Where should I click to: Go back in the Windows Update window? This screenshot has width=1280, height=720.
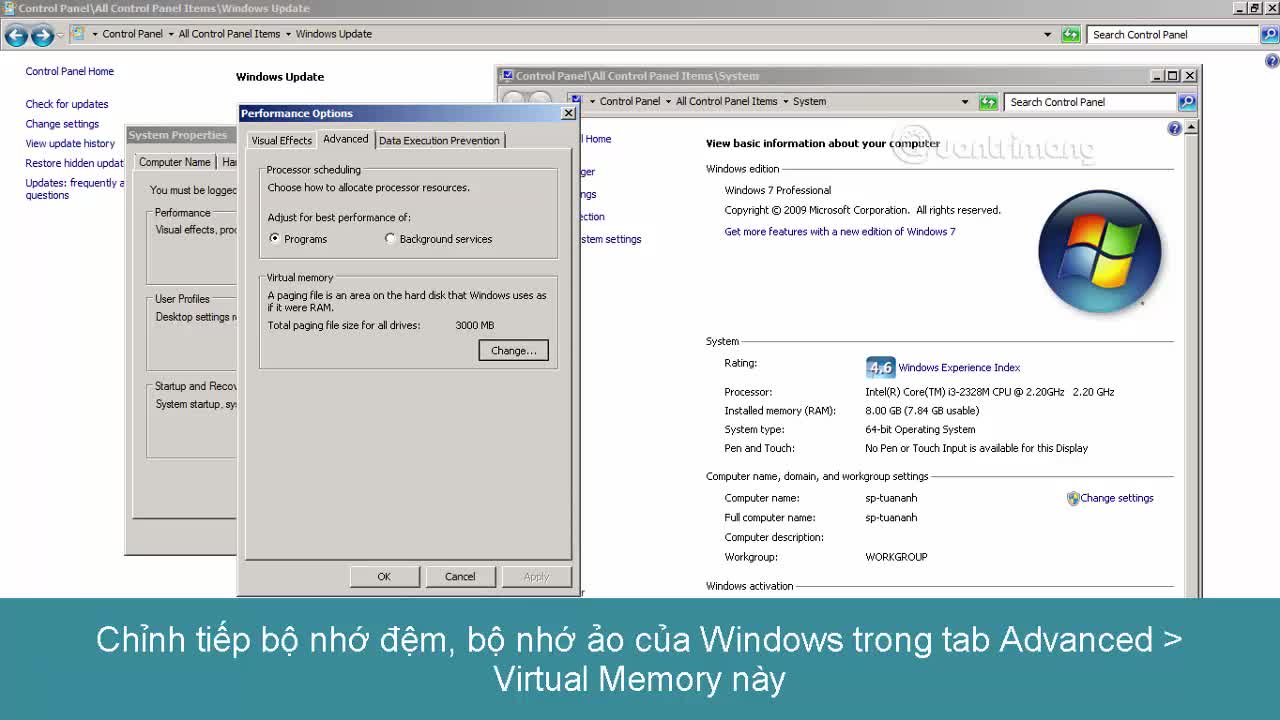16,36
